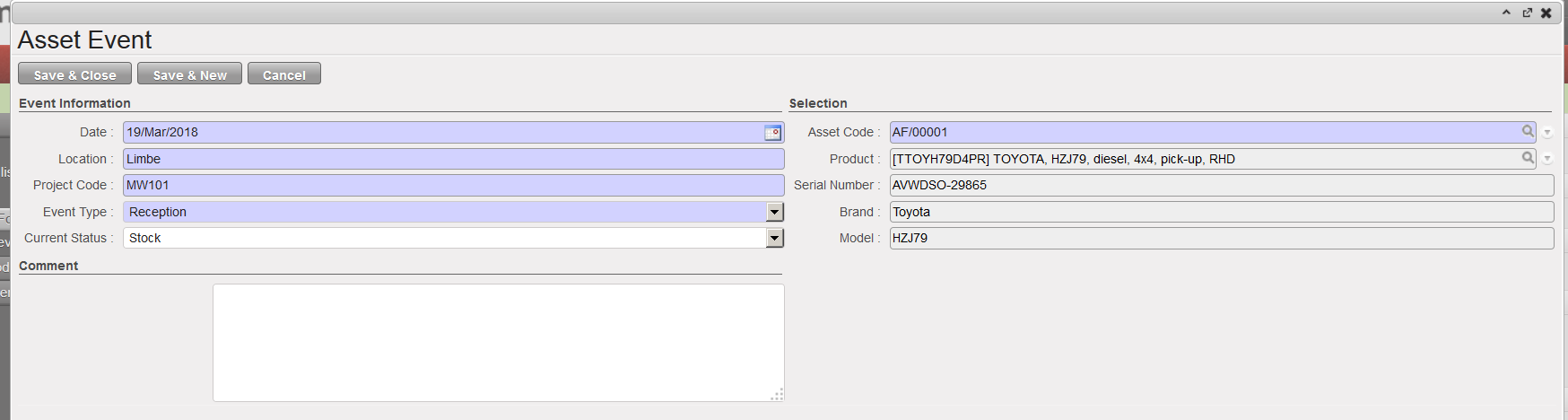Expand the Event Type dropdown

coord(775,212)
